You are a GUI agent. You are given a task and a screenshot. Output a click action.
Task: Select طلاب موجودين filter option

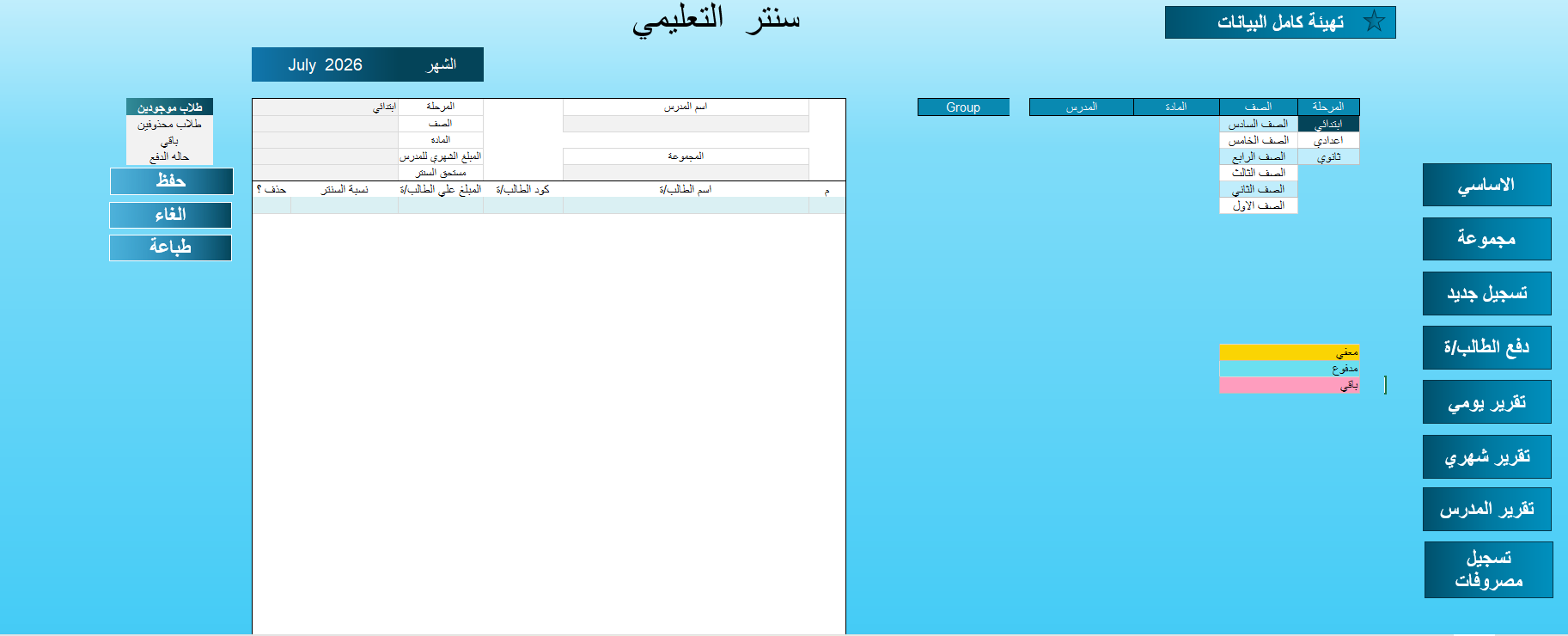(169, 107)
